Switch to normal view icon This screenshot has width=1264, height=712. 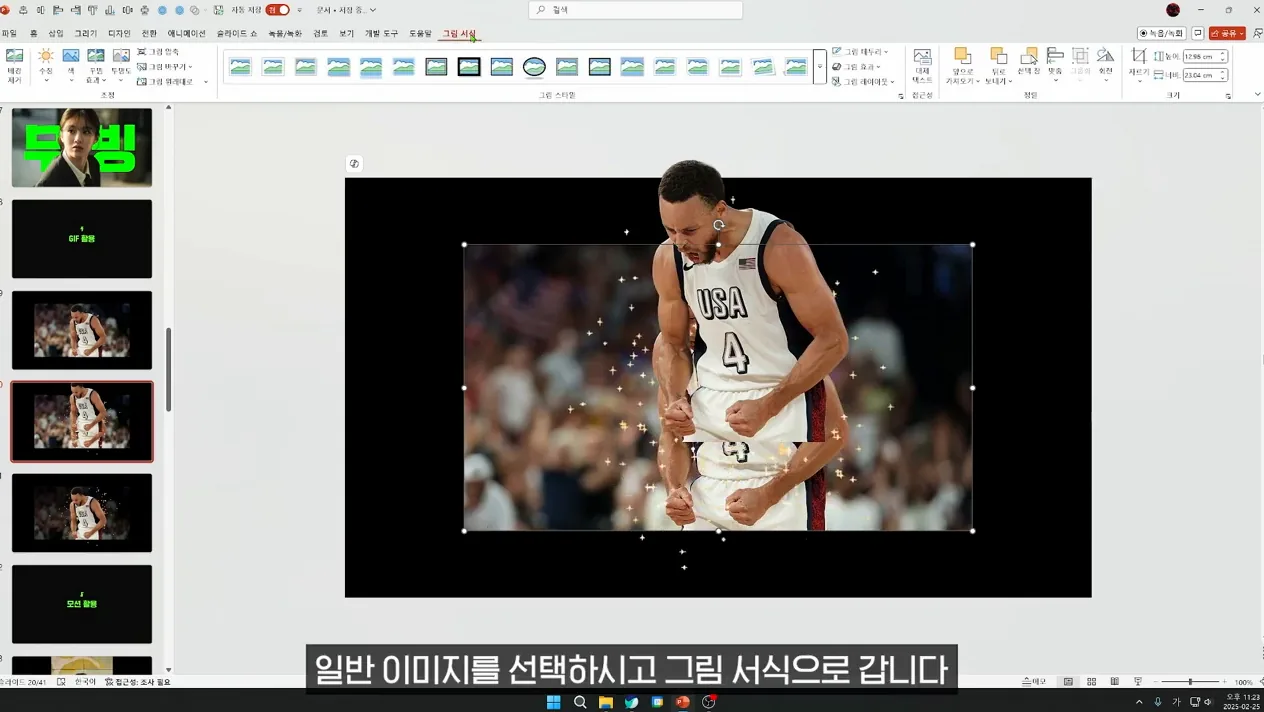tap(1068, 682)
